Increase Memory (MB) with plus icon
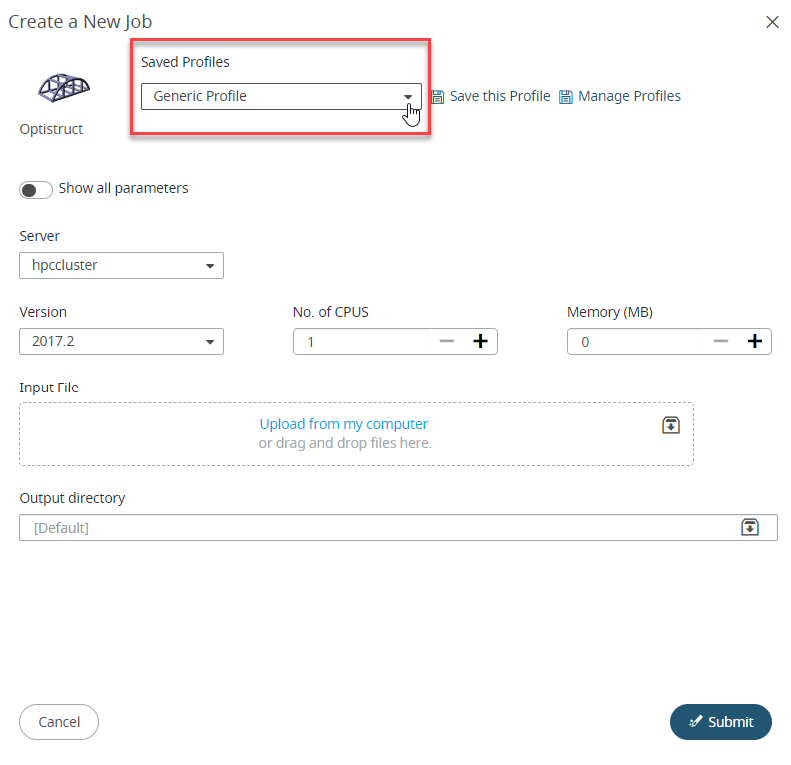This screenshot has height=765, width=791. pos(754,342)
